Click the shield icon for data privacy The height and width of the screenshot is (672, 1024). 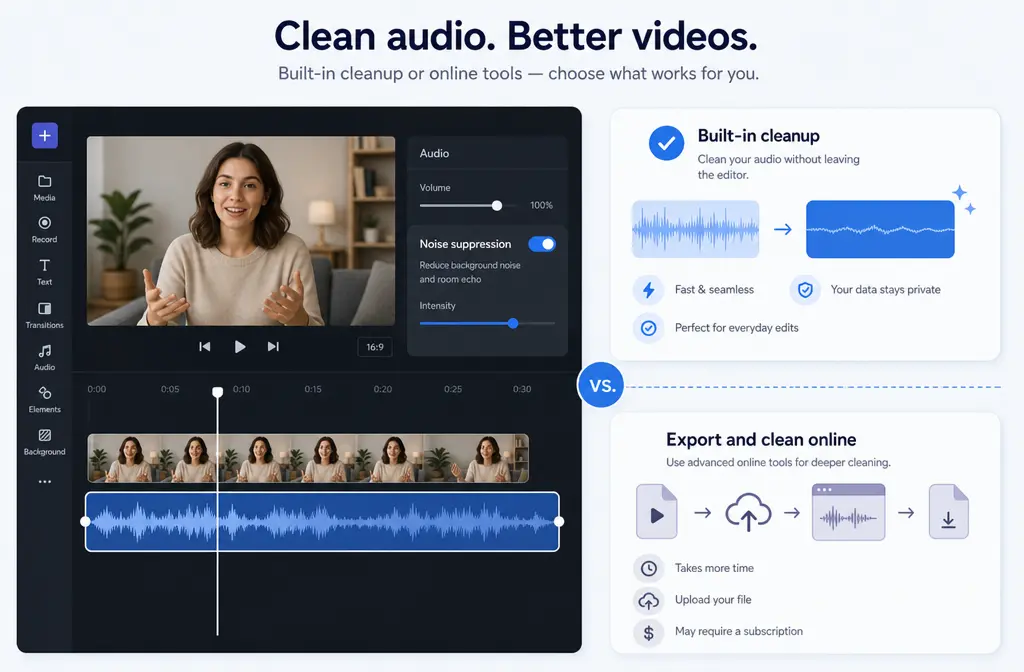coord(805,290)
